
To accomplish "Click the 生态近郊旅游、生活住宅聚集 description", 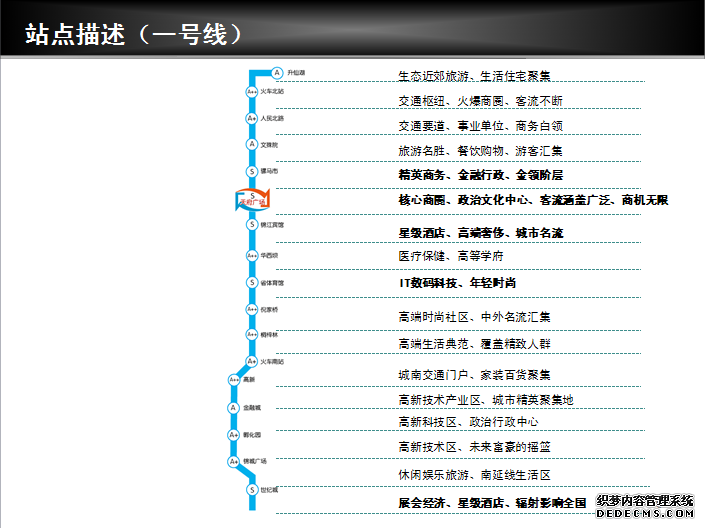I will pos(474,76).
